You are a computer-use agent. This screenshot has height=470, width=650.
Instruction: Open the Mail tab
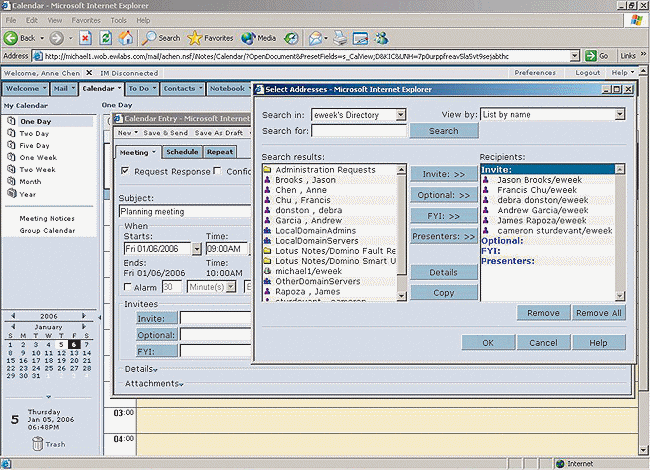[64, 88]
